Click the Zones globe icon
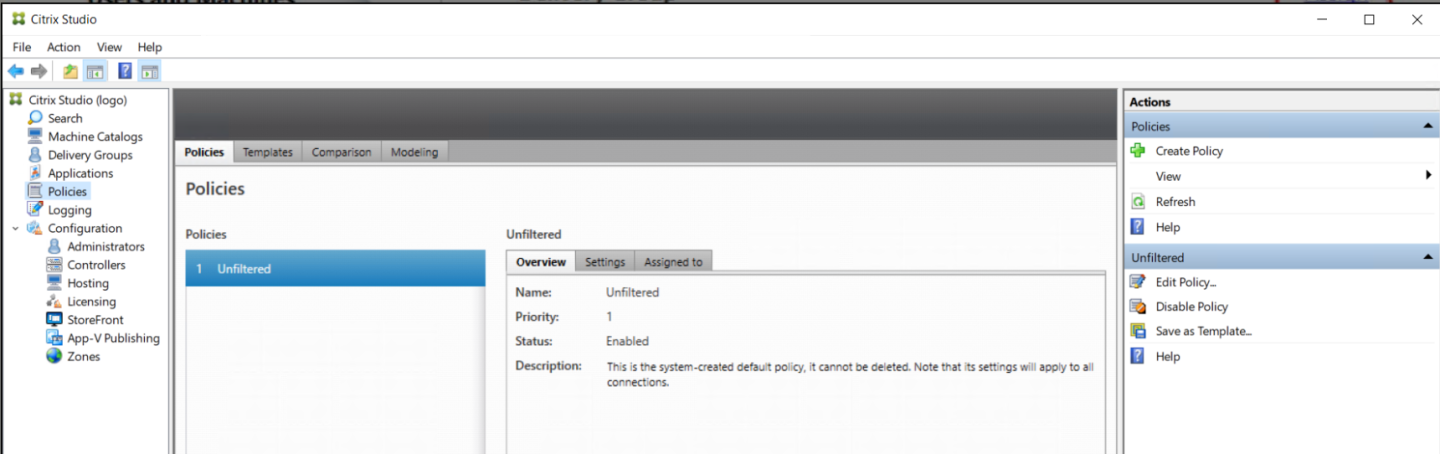Screen dimensions: 1440x454 (54, 356)
